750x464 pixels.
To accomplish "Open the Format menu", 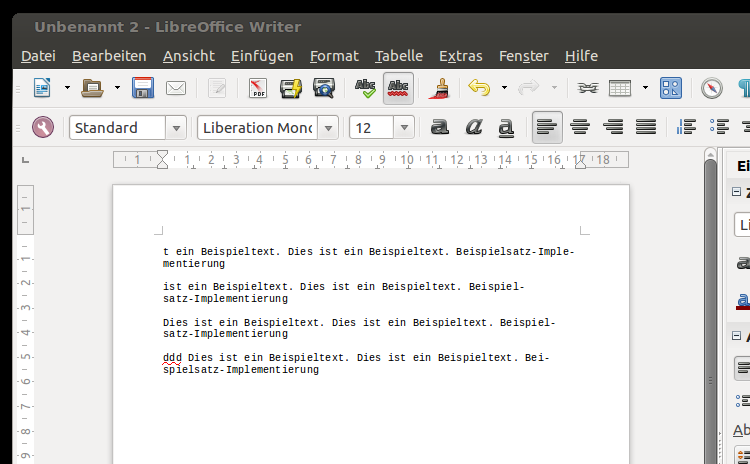I will 334,56.
